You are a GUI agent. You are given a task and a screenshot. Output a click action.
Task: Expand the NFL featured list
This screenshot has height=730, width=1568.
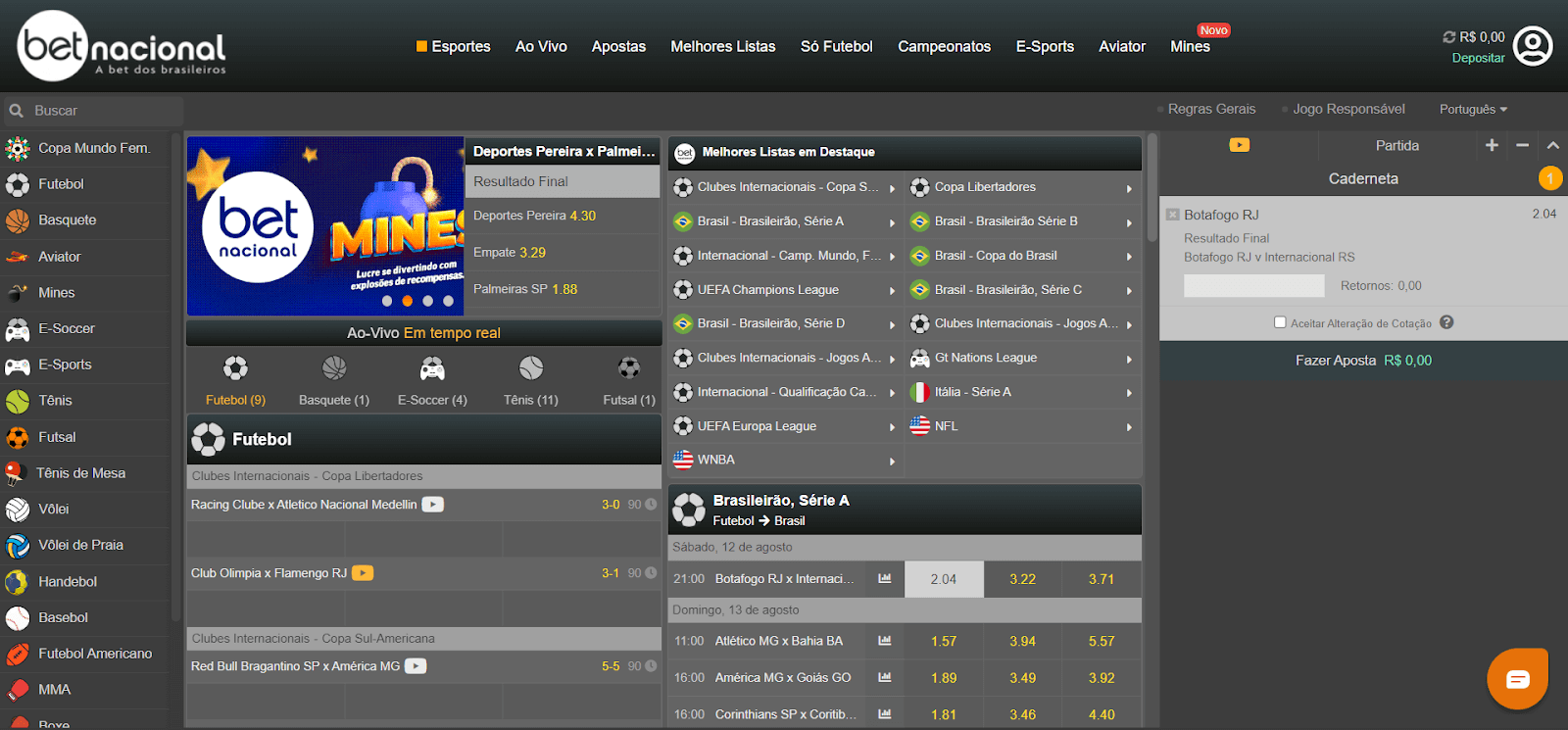(1023, 426)
